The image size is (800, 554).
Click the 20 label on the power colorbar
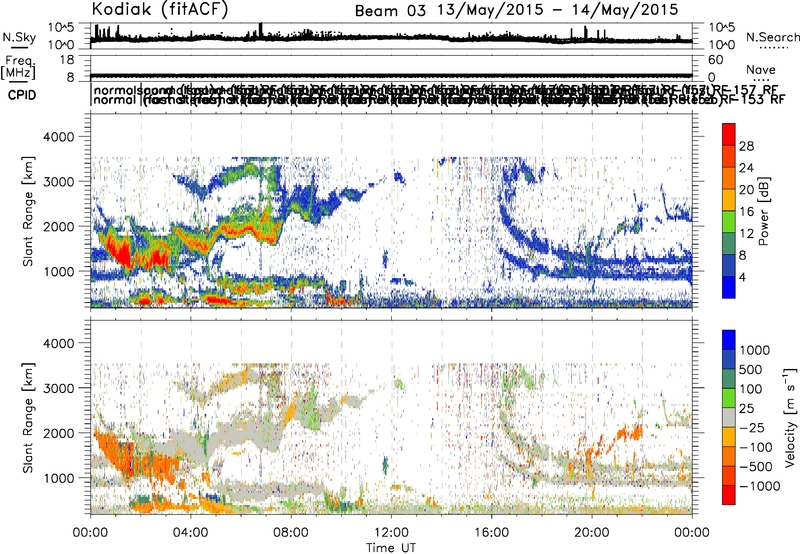point(746,190)
